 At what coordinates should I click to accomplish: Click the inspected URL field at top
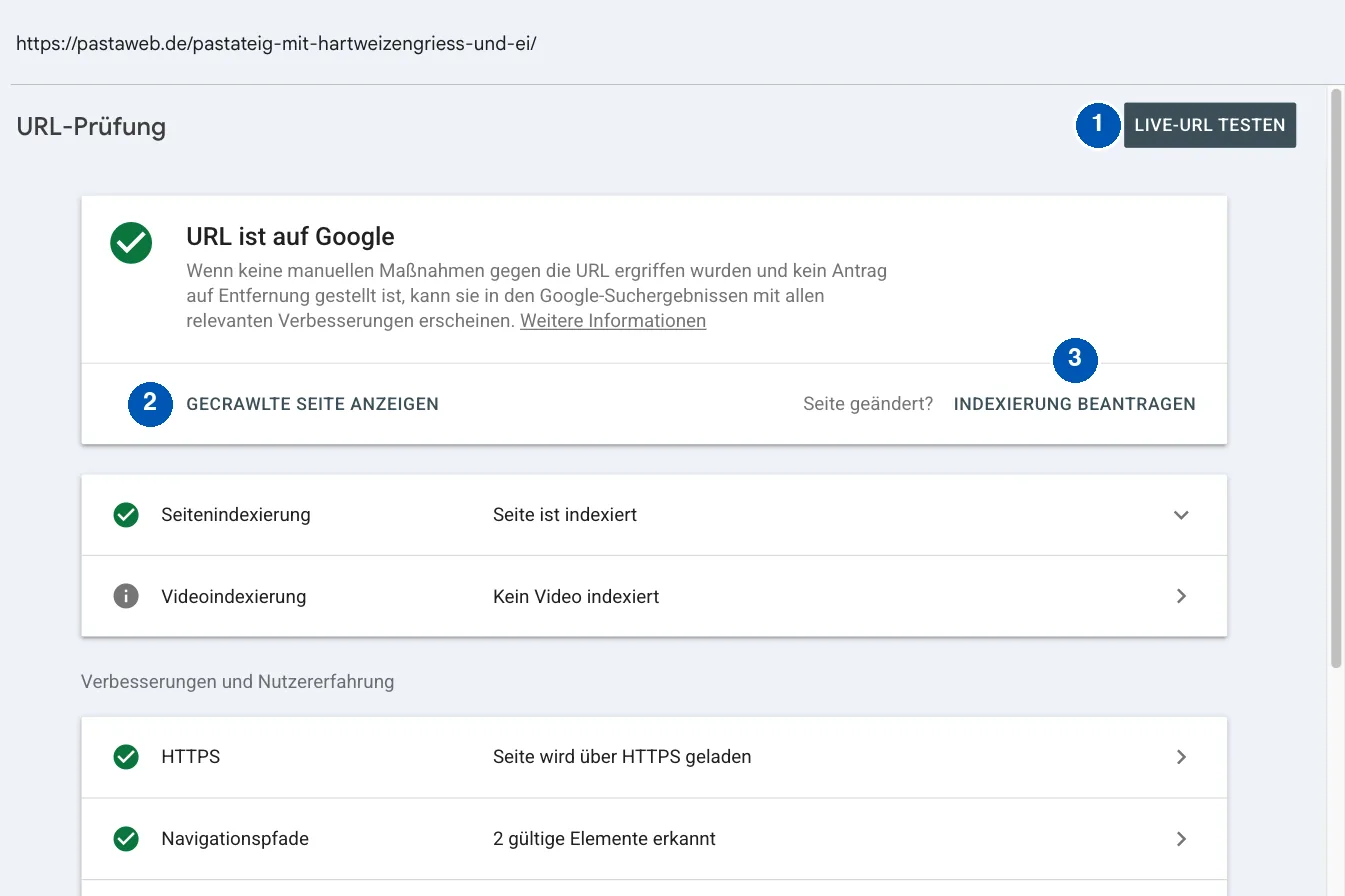pos(277,45)
